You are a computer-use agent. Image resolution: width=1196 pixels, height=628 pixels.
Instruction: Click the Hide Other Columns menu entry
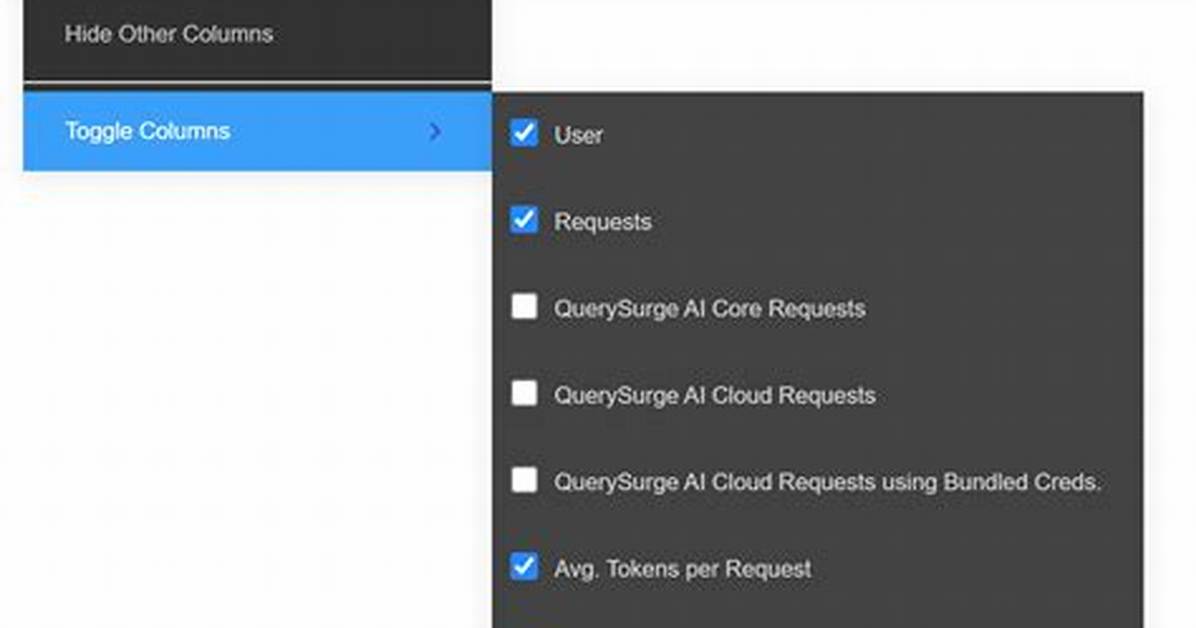pos(257,34)
